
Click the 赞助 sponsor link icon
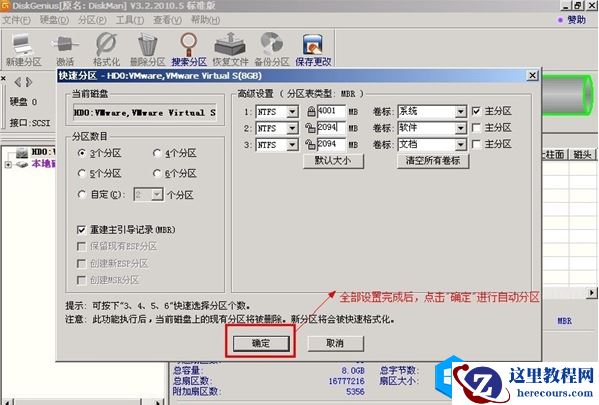pos(560,20)
